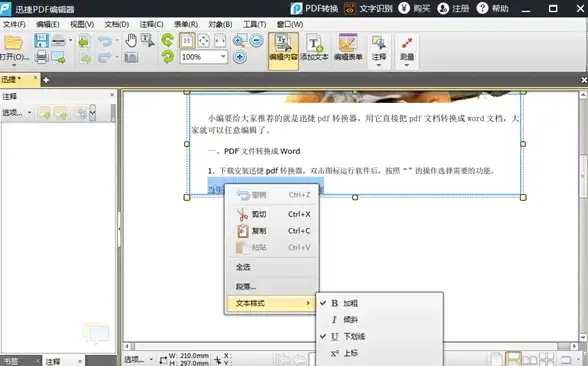The image size is (588, 366).
Task: Click 注册 register in the title bar
Action: tap(453, 8)
